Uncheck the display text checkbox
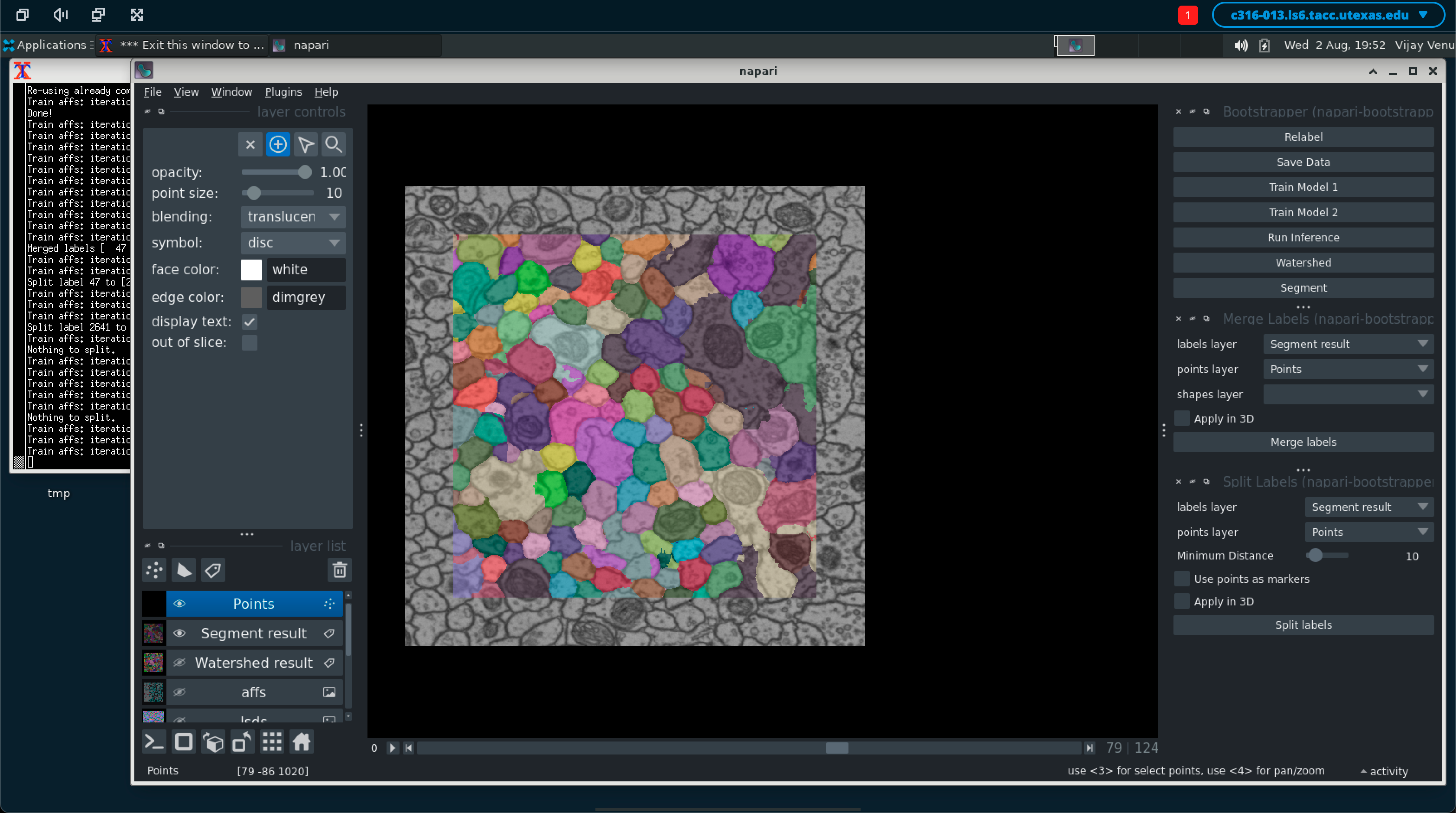Viewport: 1456px width, 813px height. tap(249, 322)
